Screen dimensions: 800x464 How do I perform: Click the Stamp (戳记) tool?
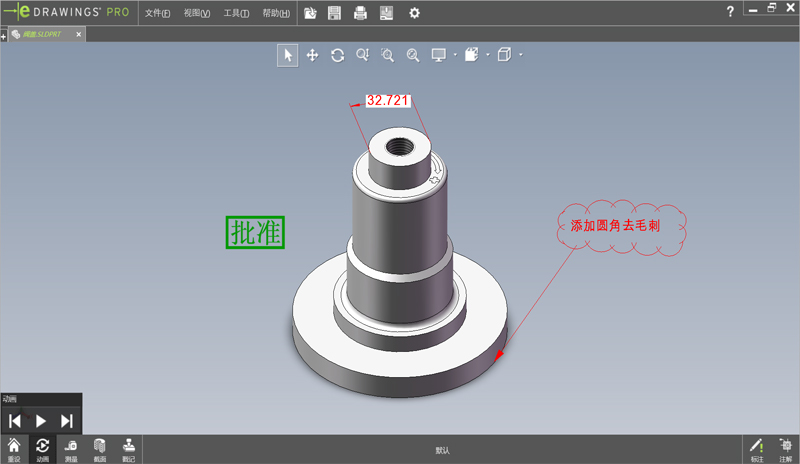(x=129, y=448)
